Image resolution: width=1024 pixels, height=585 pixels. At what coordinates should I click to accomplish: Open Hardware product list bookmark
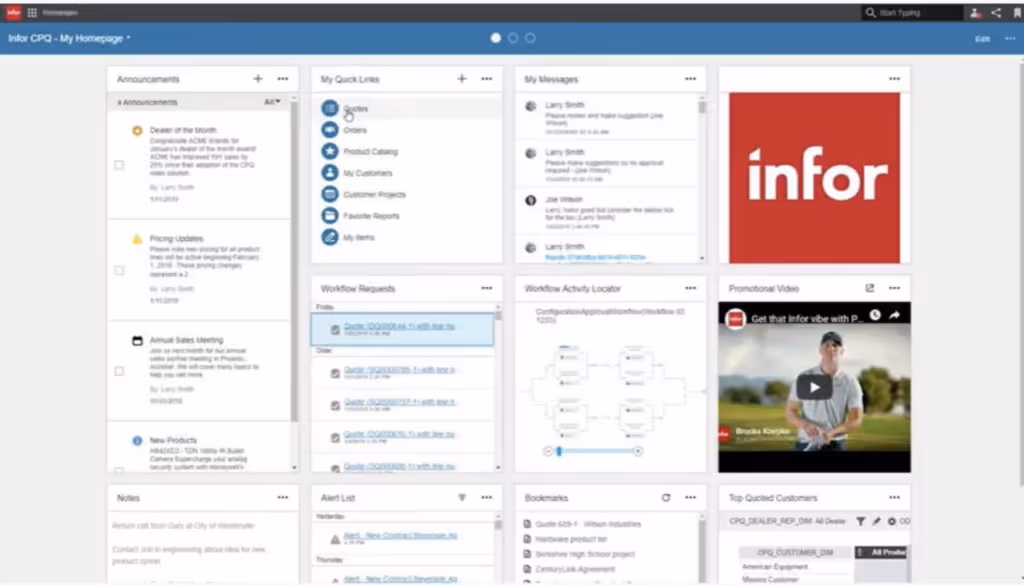571,539
